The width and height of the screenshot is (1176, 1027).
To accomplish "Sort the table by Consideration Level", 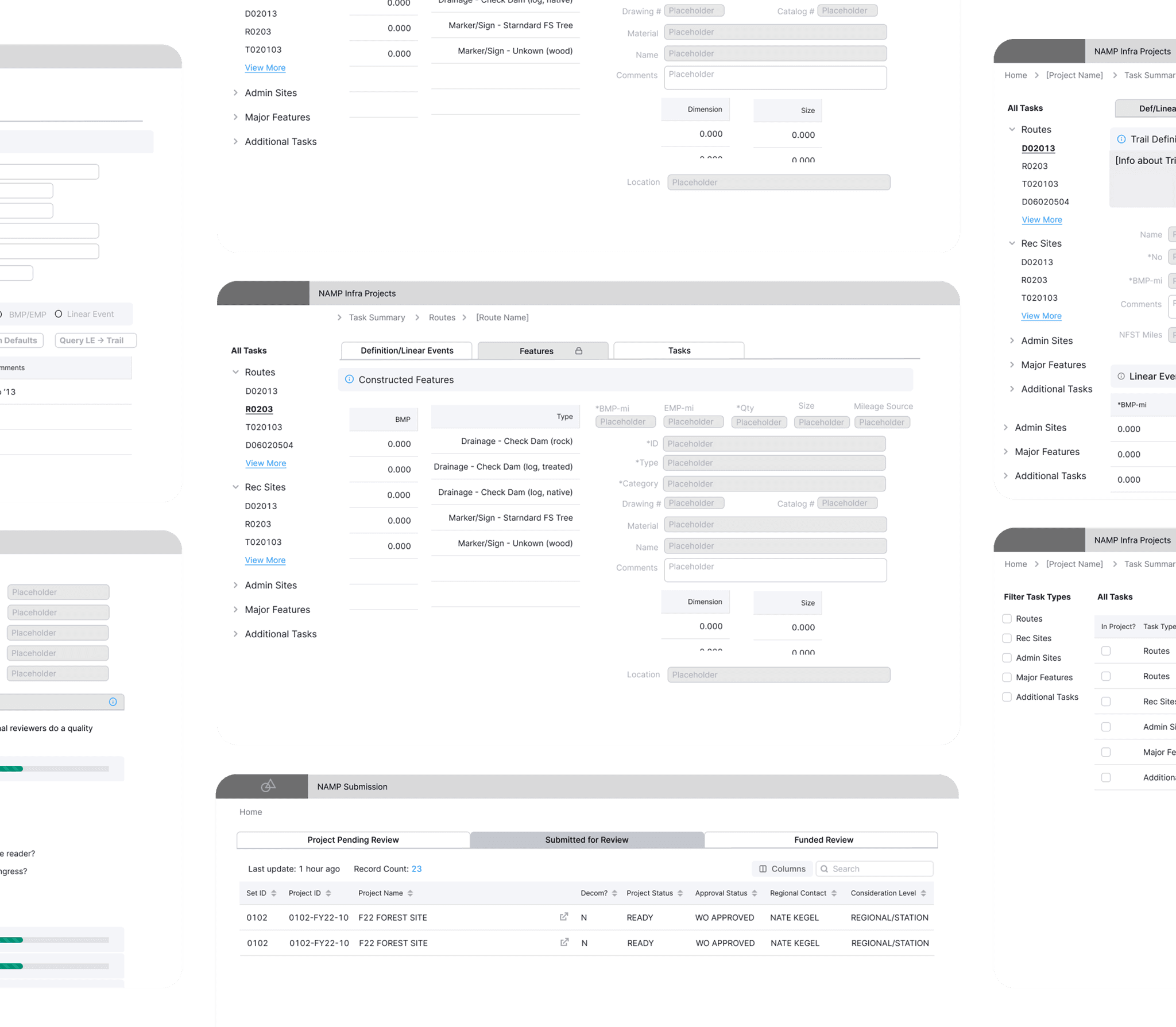I will click(923, 893).
